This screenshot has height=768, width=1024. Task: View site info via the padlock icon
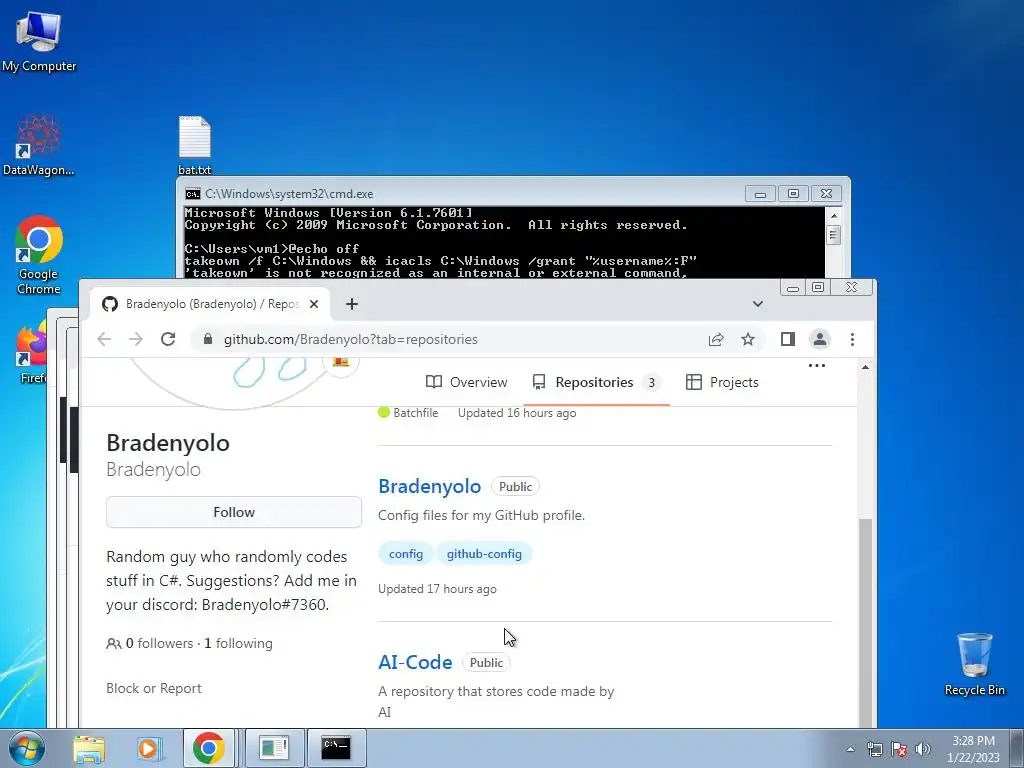tap(208, 339)
